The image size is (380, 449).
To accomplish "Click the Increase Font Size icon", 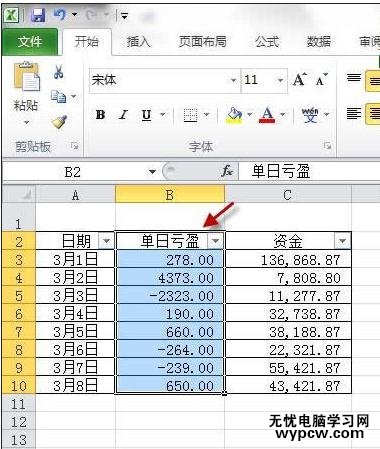I will coord(300,80).
